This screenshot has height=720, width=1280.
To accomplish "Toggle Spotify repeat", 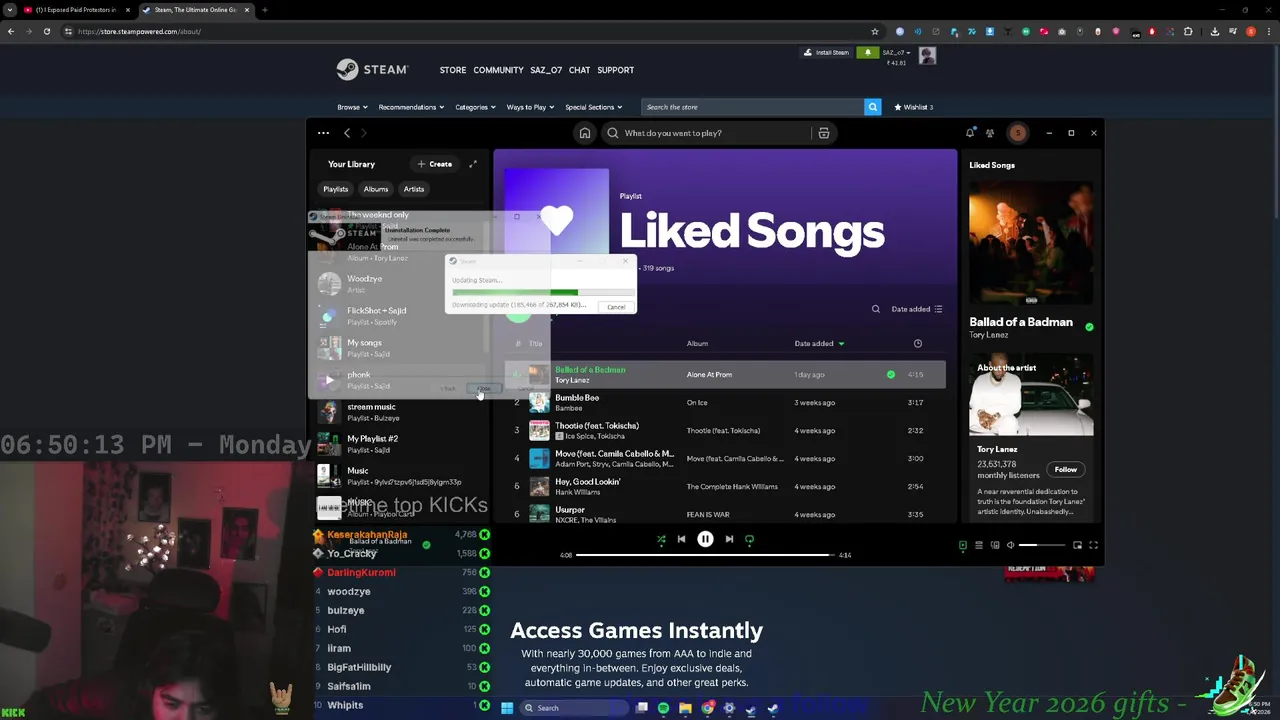I will 749,539.
